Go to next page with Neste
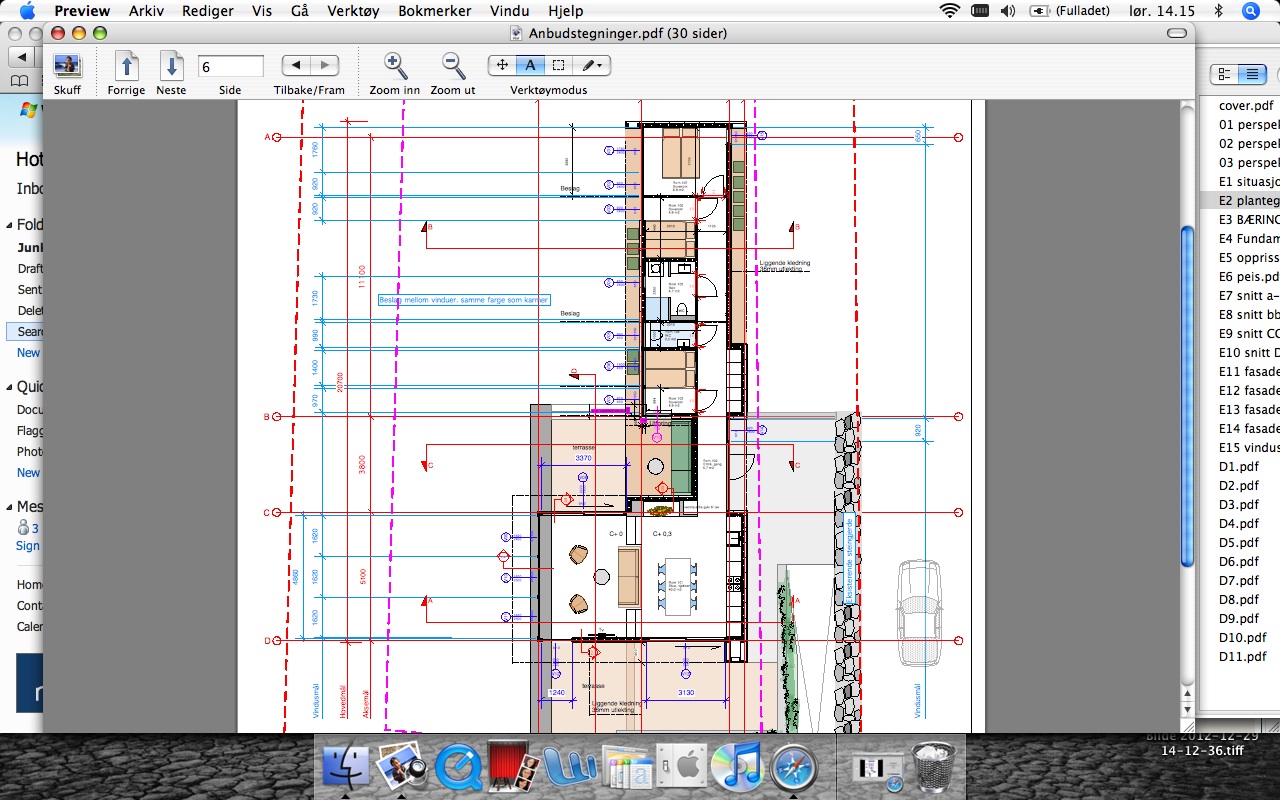The image size is (1280, 800). 171,66
